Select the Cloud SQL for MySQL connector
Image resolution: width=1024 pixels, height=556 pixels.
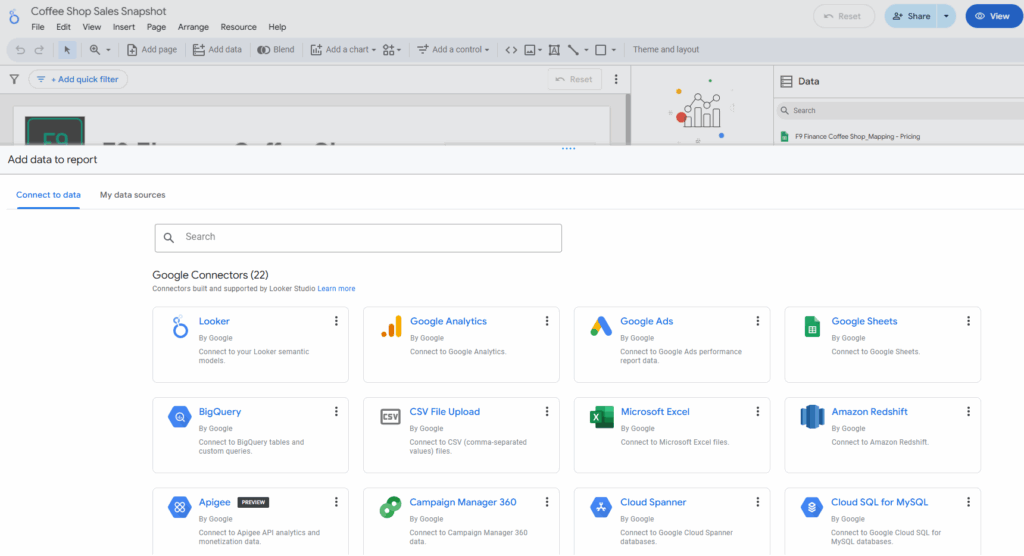pos(883,522)
